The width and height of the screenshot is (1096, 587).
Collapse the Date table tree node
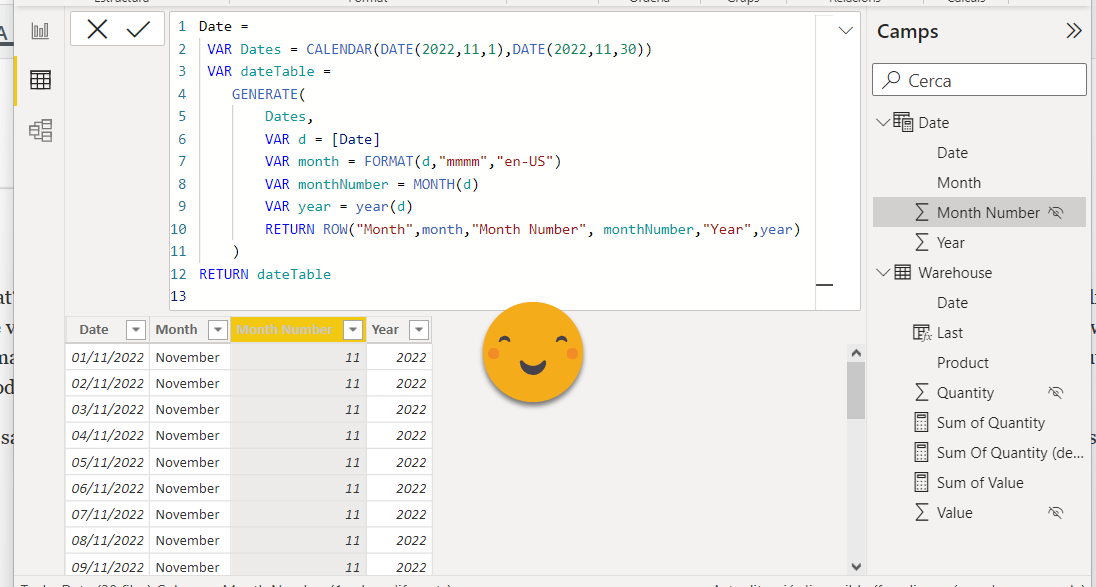coord(882,123)
